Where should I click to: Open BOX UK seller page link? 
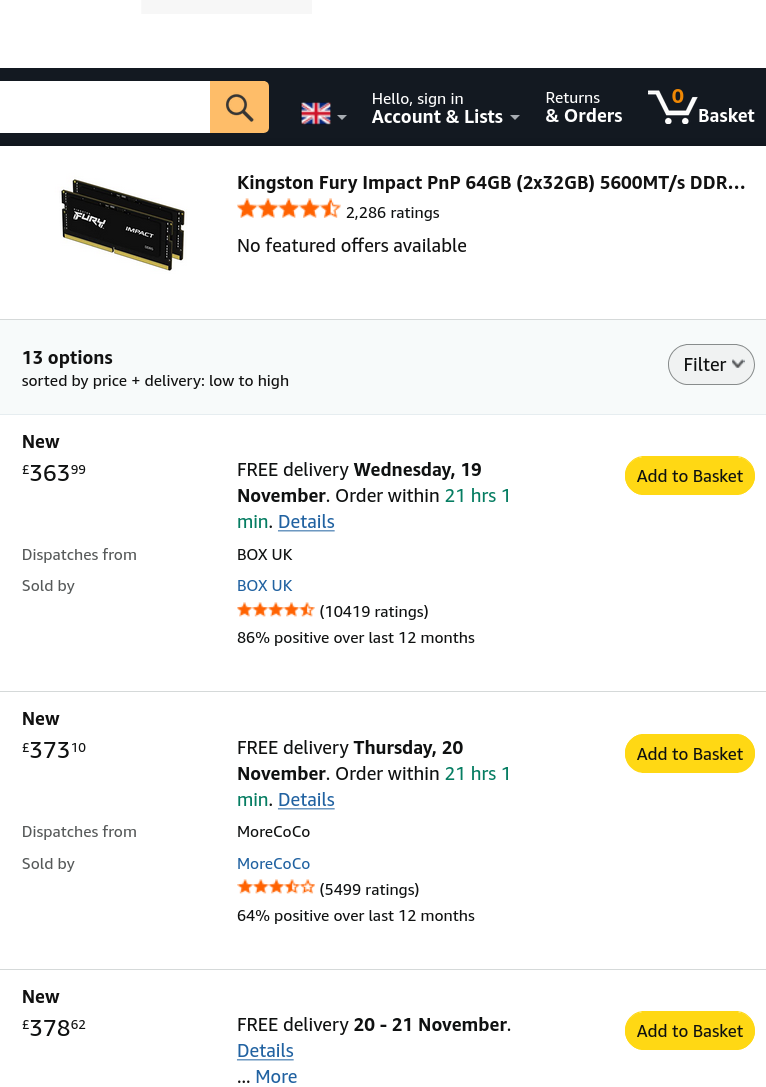point(265,586)
